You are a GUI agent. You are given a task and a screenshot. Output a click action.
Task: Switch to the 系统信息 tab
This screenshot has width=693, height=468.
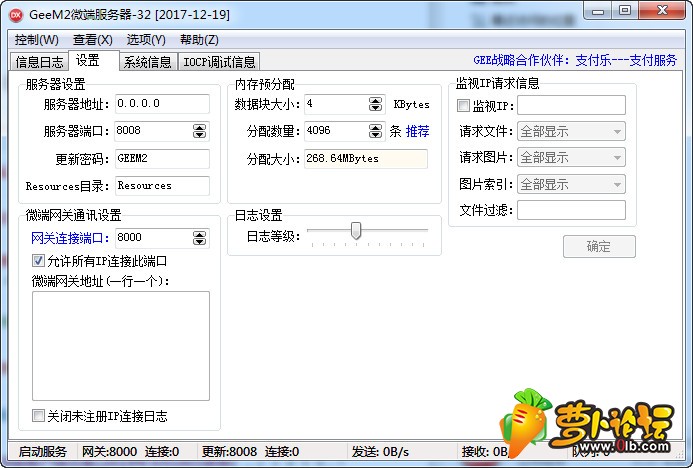coord(148,62)
